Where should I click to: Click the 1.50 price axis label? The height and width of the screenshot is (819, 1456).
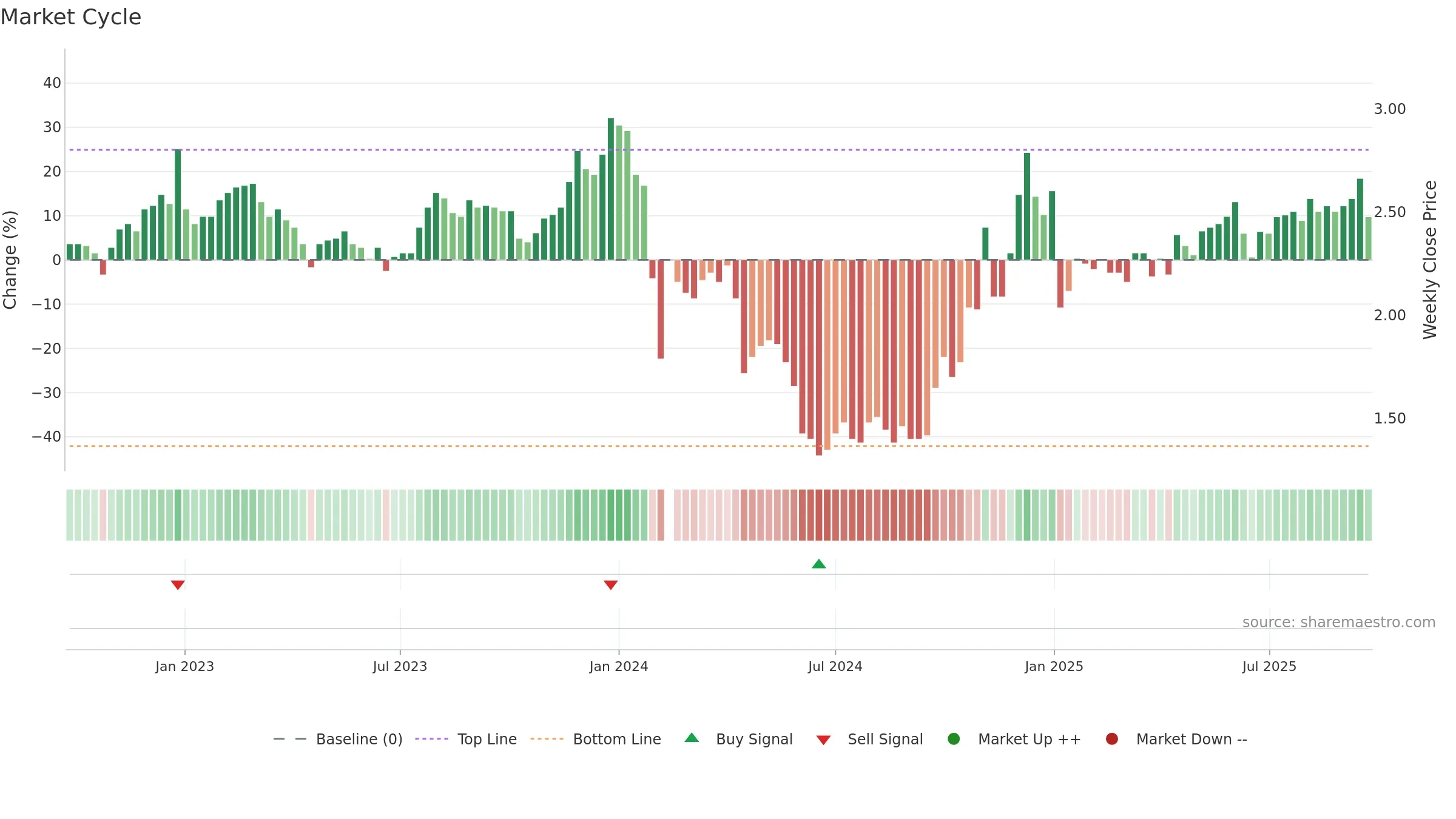click(x=1390, y=419)
